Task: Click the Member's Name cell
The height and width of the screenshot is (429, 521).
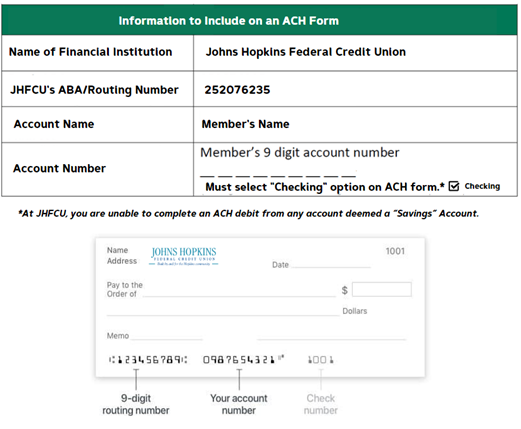Action: pyautogui.click(x=355, y=124)
